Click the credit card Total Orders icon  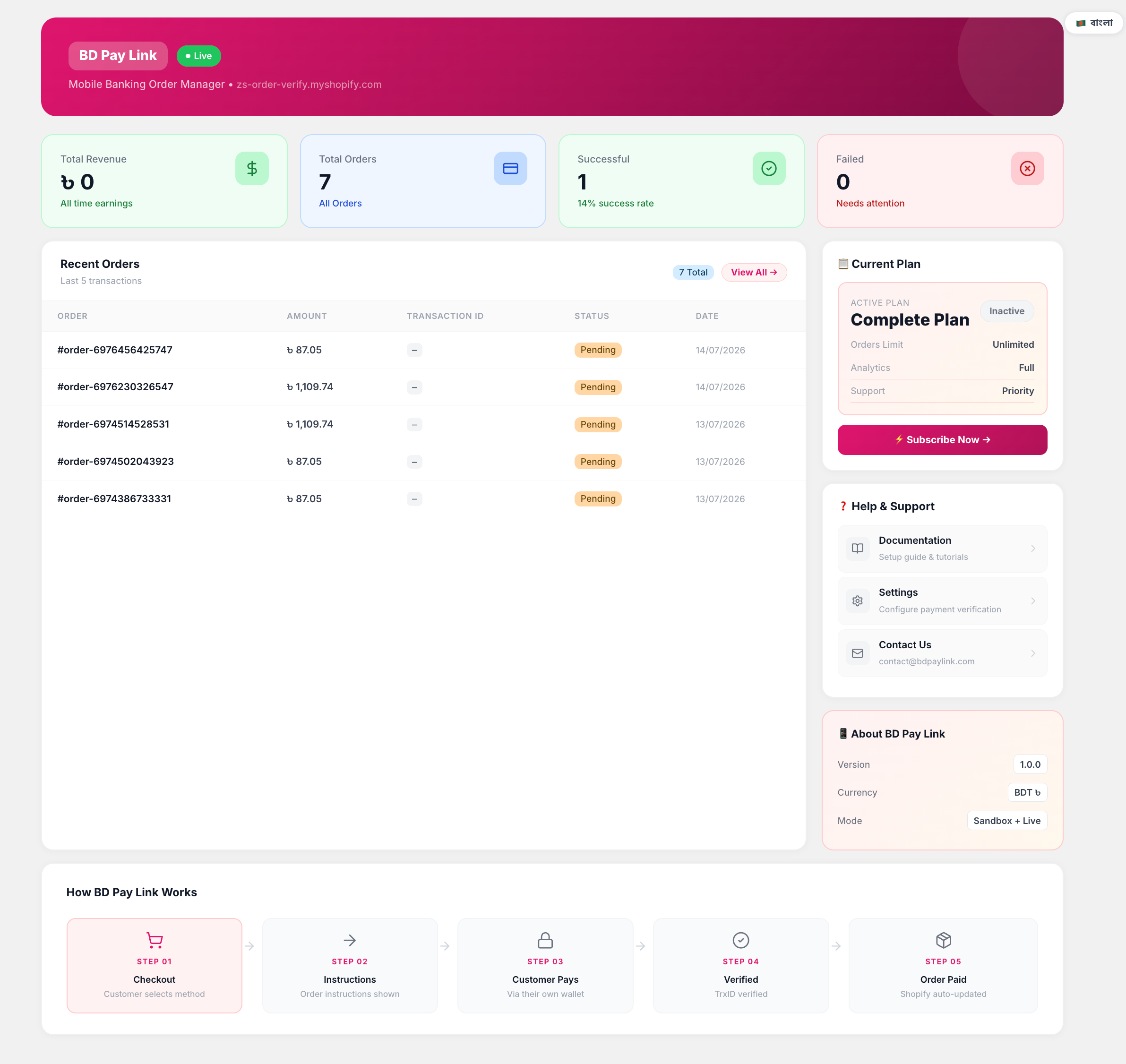510,169
